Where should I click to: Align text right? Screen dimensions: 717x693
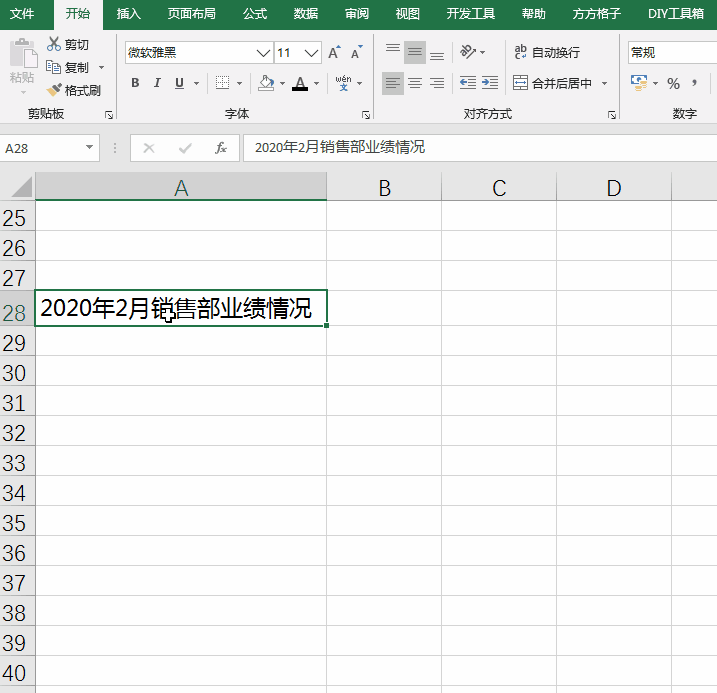437,83
